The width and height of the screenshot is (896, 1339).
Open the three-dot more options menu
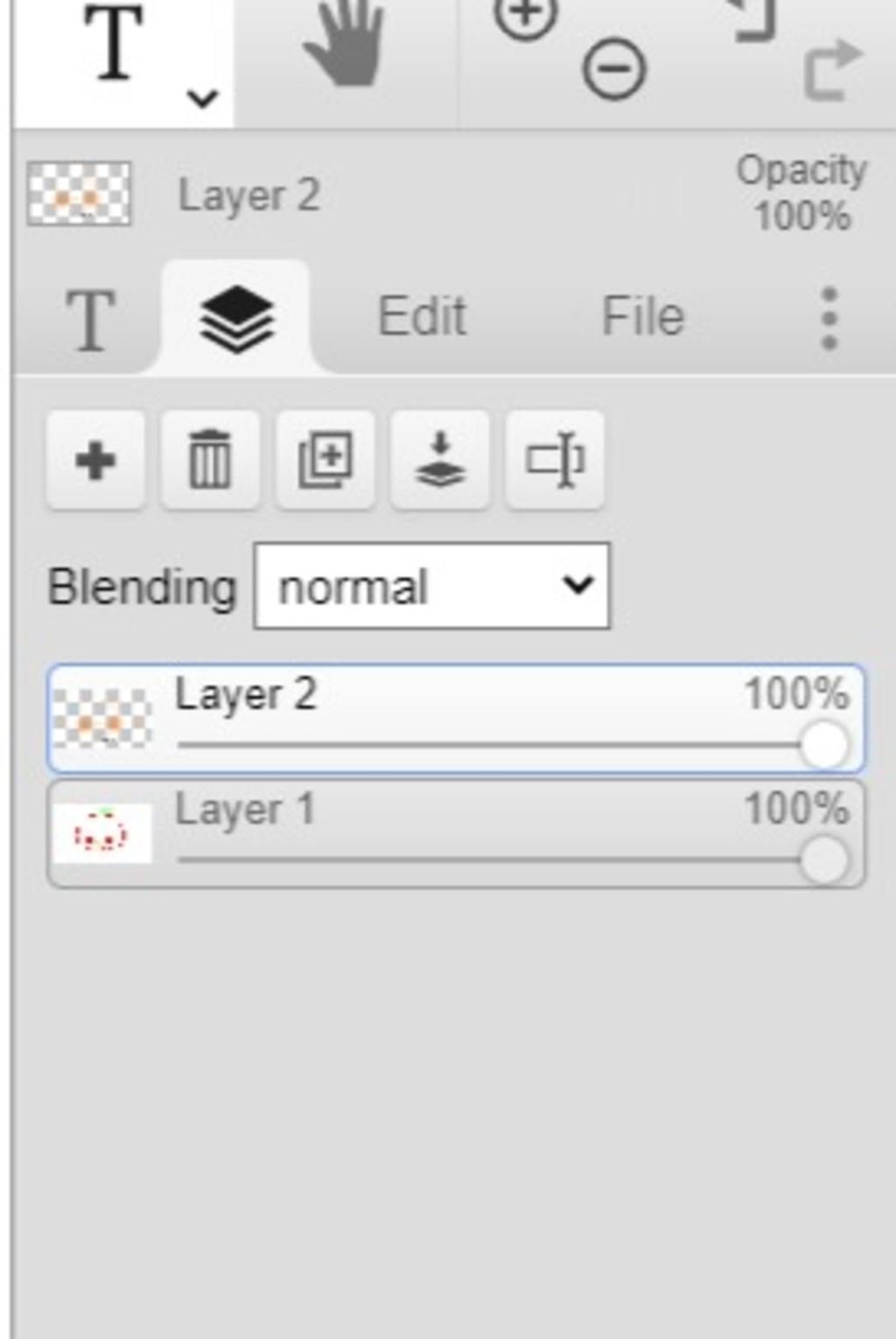tap(829, 319)
